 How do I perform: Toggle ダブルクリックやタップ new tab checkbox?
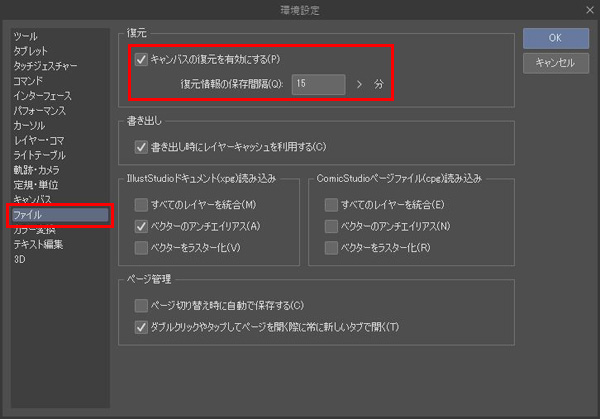[x=141, y=326]
